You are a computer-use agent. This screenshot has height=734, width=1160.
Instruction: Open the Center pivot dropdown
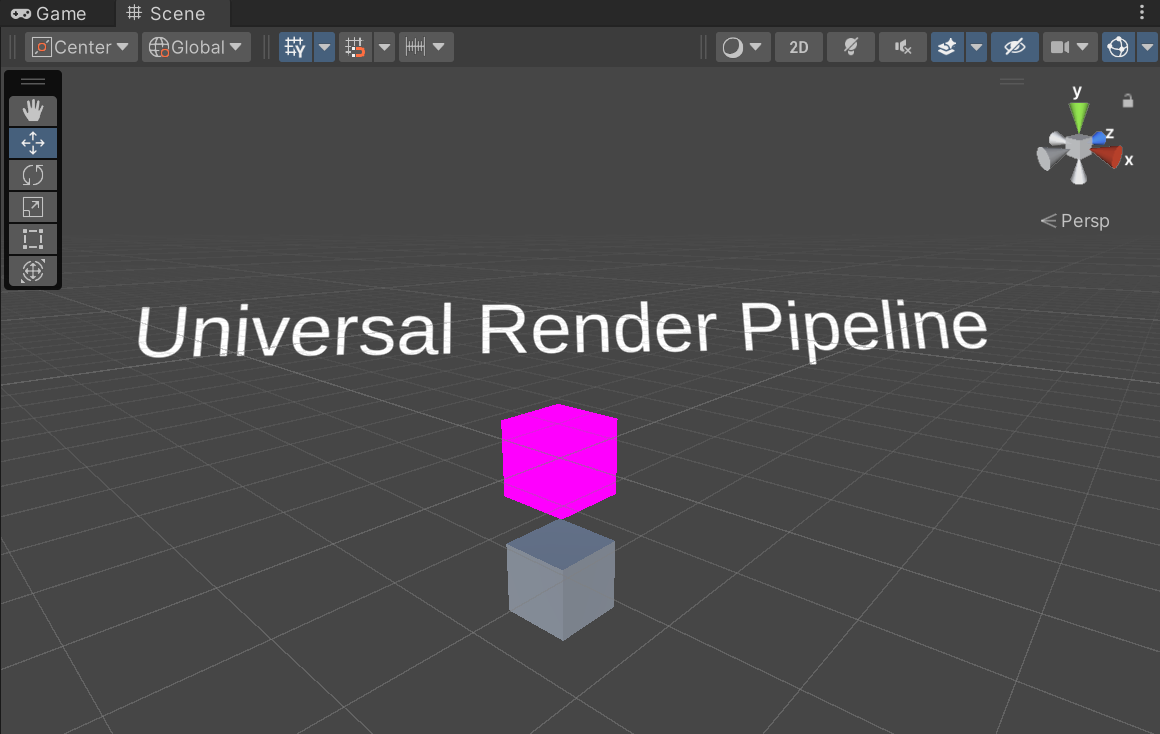[80, 46]
